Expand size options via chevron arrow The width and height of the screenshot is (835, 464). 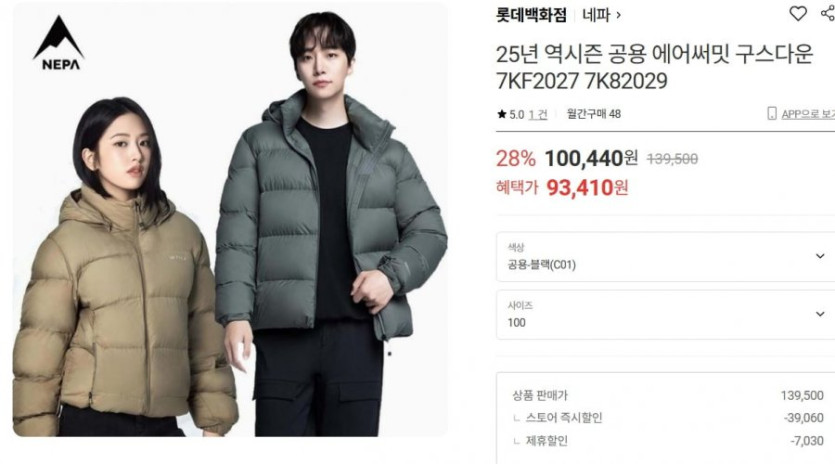820,314
